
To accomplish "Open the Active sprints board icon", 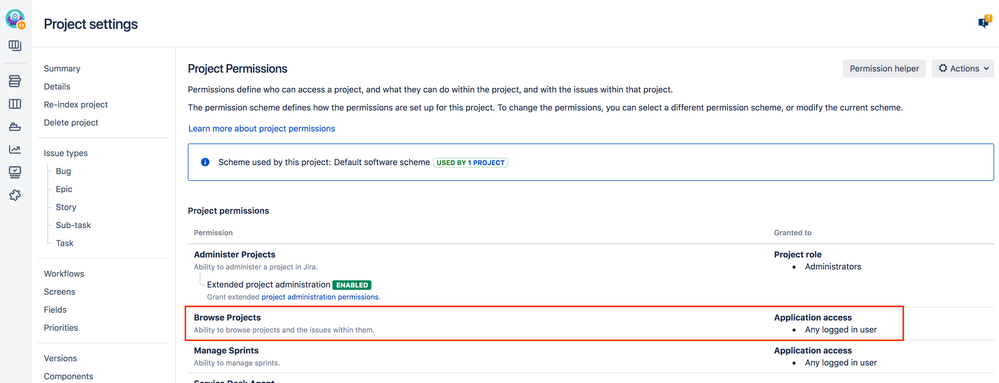I will coord(15,104).
